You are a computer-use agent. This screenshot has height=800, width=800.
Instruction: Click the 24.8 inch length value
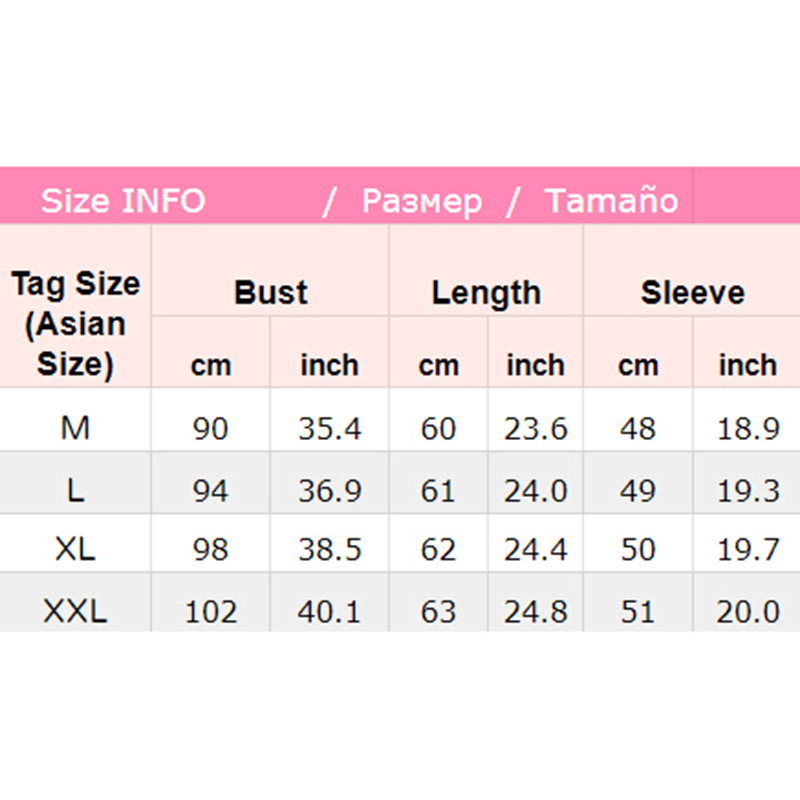tap(535, 611)
